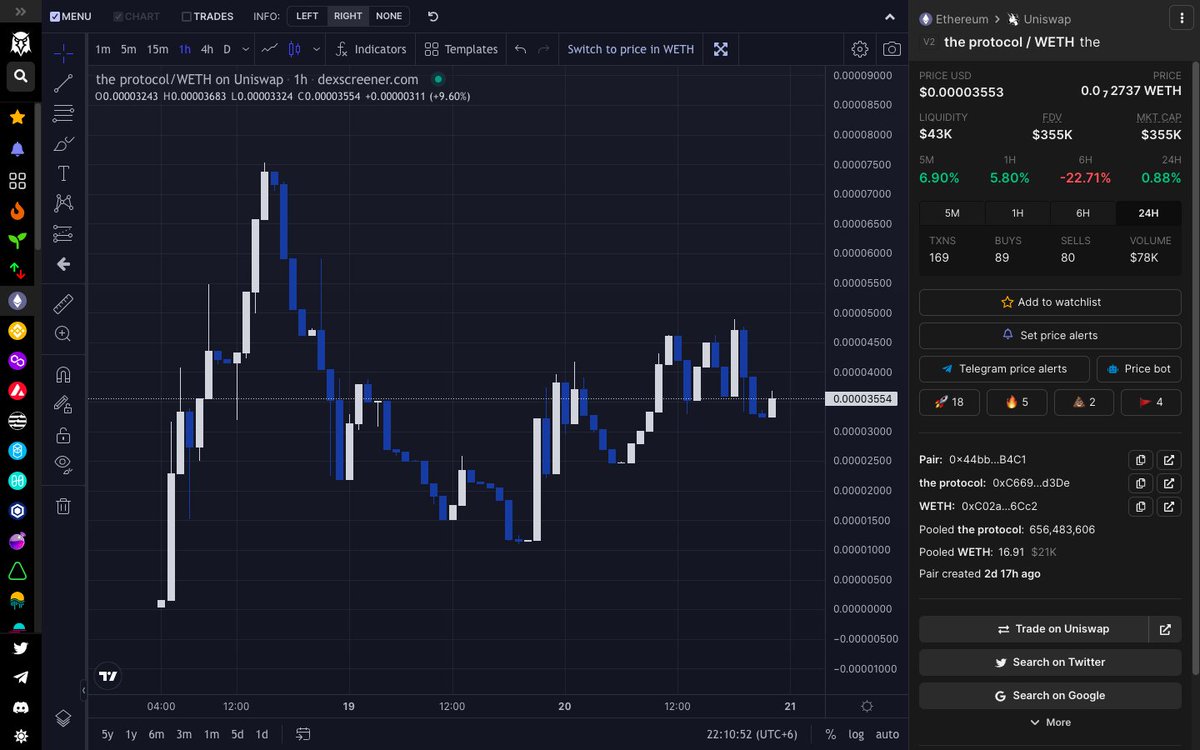The width and height of the screenshot is (1200, 750).
Task: Open the pair options kebab menu
Action: coord(1182,18)
